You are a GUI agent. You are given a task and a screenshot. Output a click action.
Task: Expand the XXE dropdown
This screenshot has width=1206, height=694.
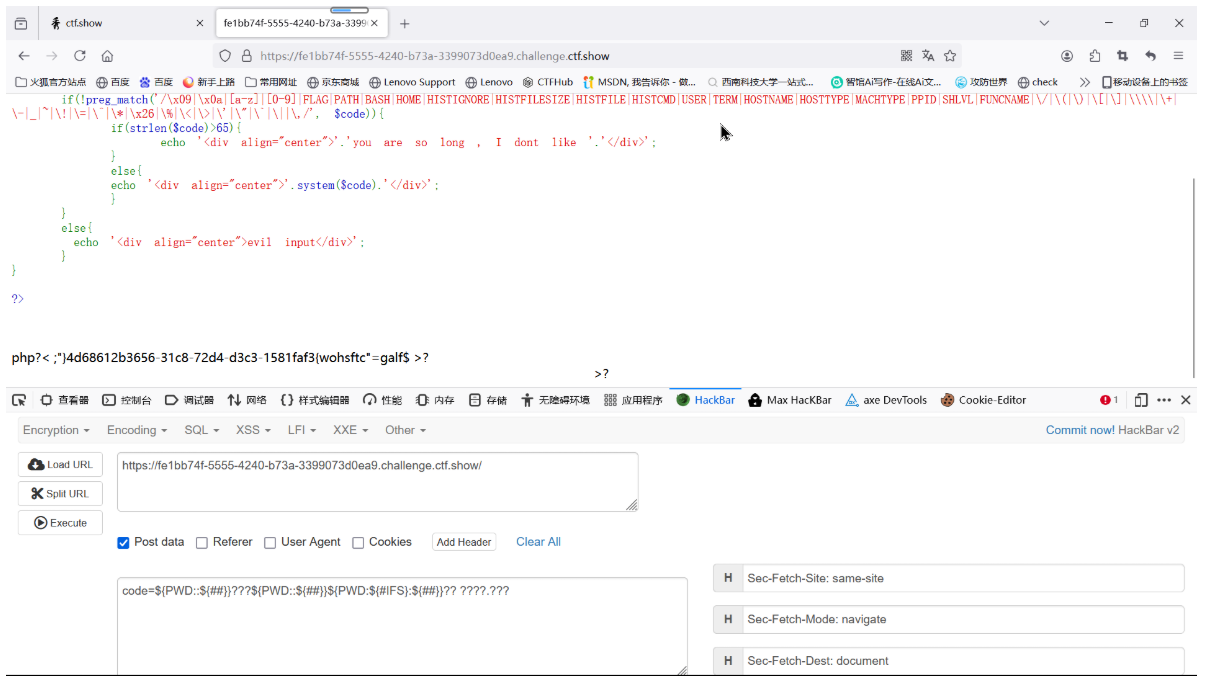[352, 430]
